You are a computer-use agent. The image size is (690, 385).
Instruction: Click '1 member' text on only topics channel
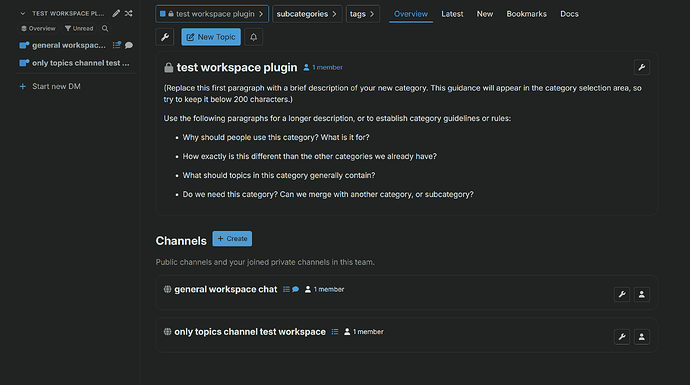tap(368, 332)
